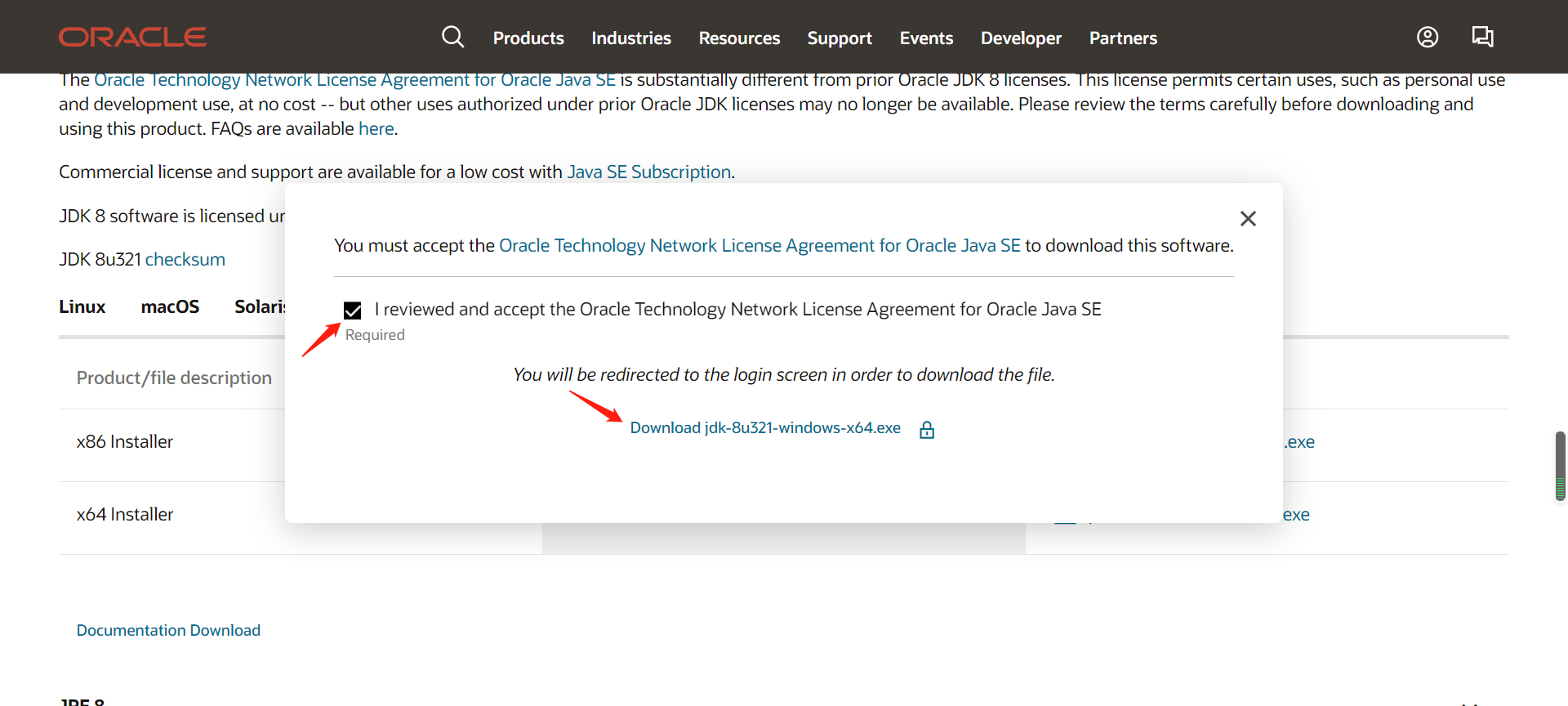Open the site search magnifier
1568x706 pixels.
coord(452,37)
